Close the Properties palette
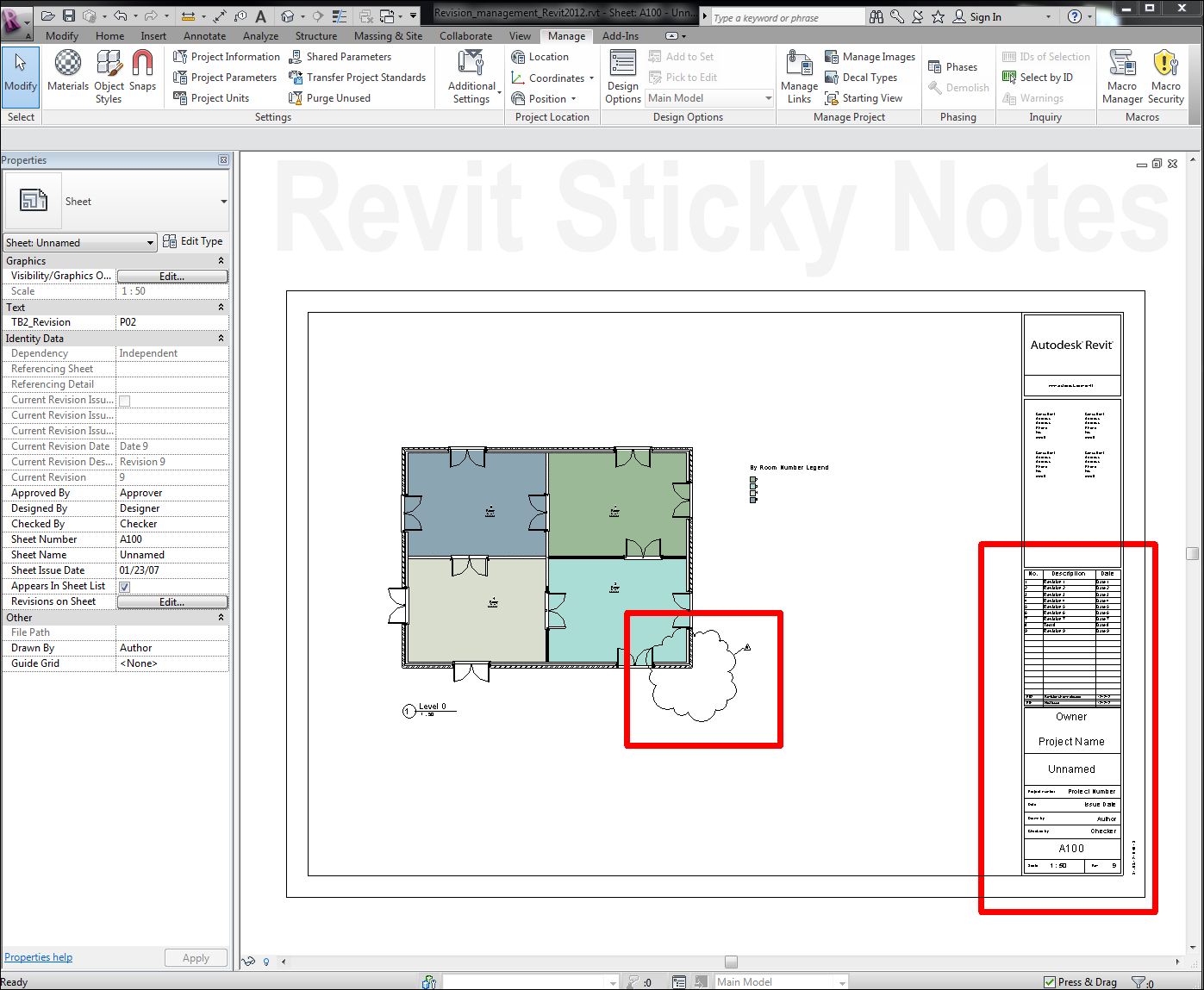Screen dimensions: 1204x990 [223, 160]
